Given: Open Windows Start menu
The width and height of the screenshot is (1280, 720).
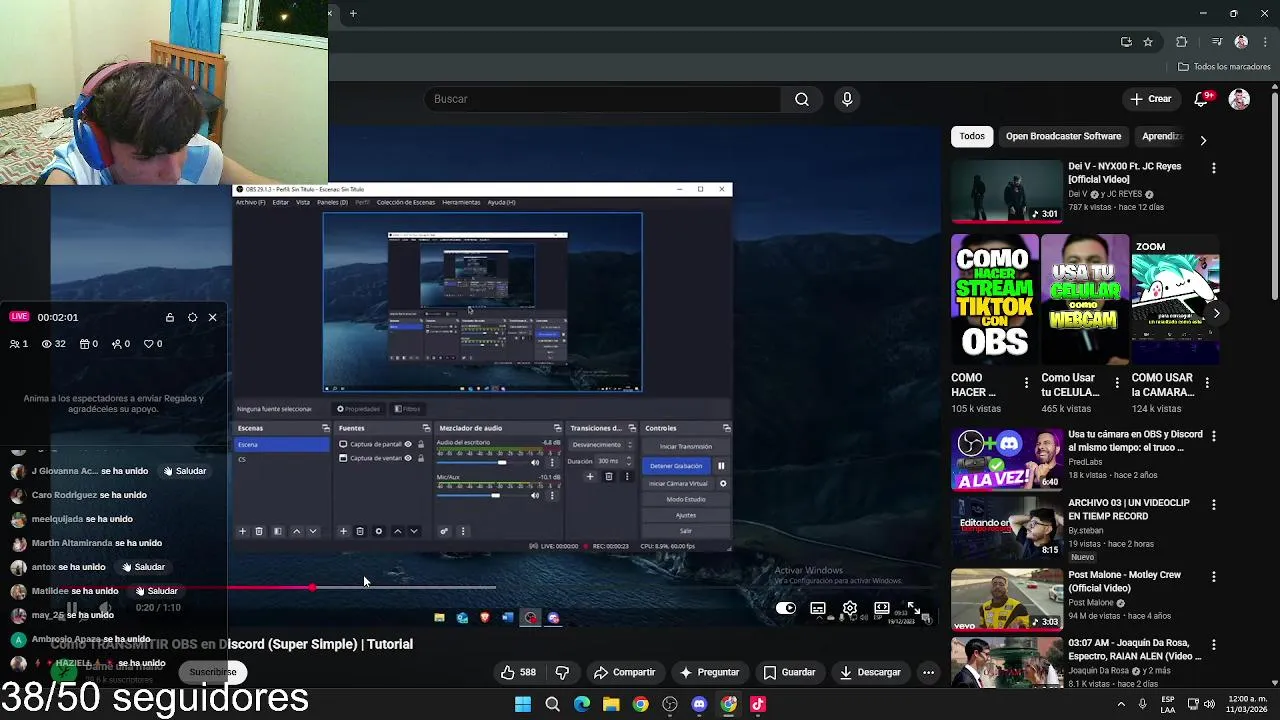Looking at the screenshot, I should 523,704.
